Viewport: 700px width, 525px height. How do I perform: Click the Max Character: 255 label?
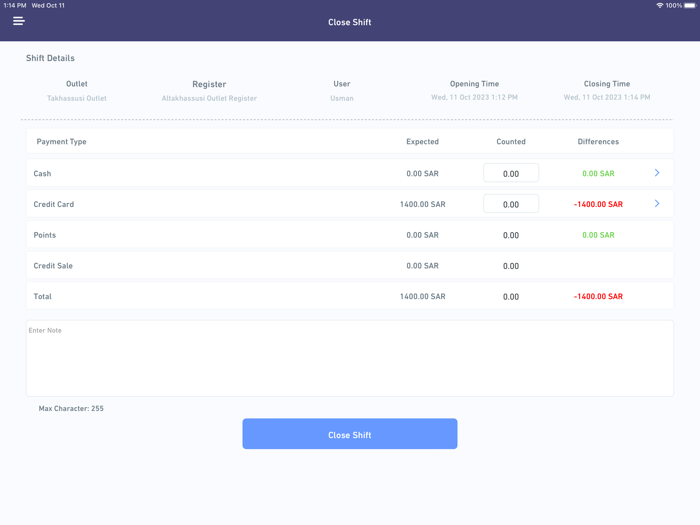[71, 408]
